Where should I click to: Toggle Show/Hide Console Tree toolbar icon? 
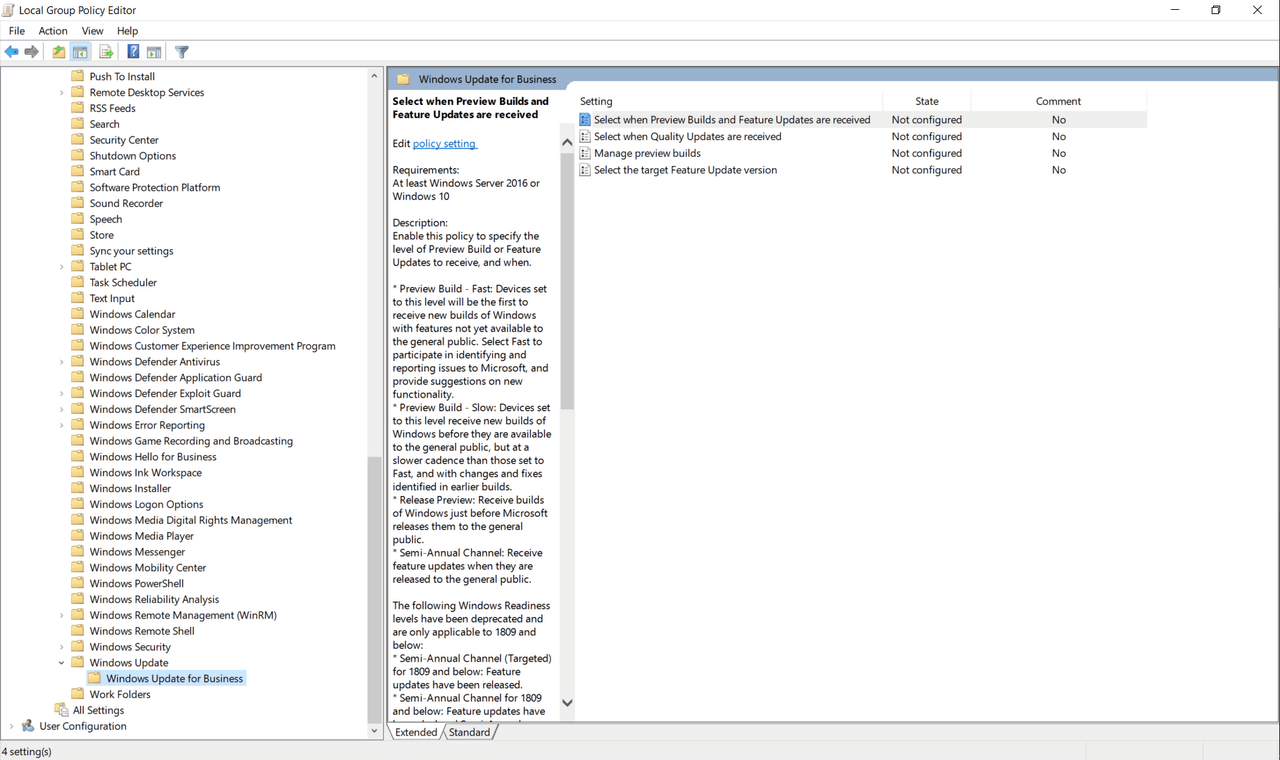(x=80, y=52)
